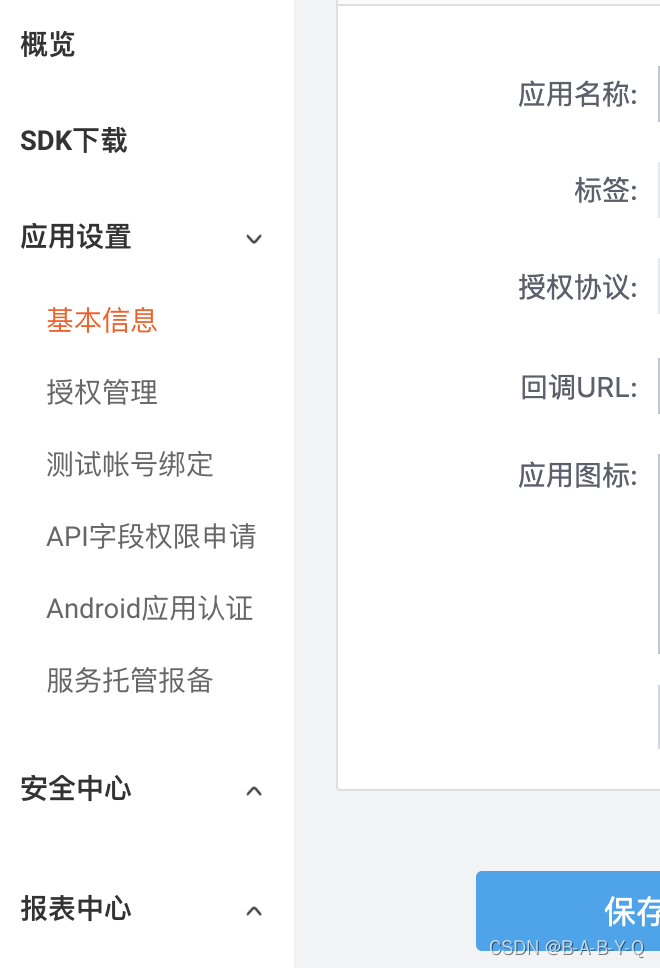
Task: Open API字段权限申请 page
Action: pos(151,536)
